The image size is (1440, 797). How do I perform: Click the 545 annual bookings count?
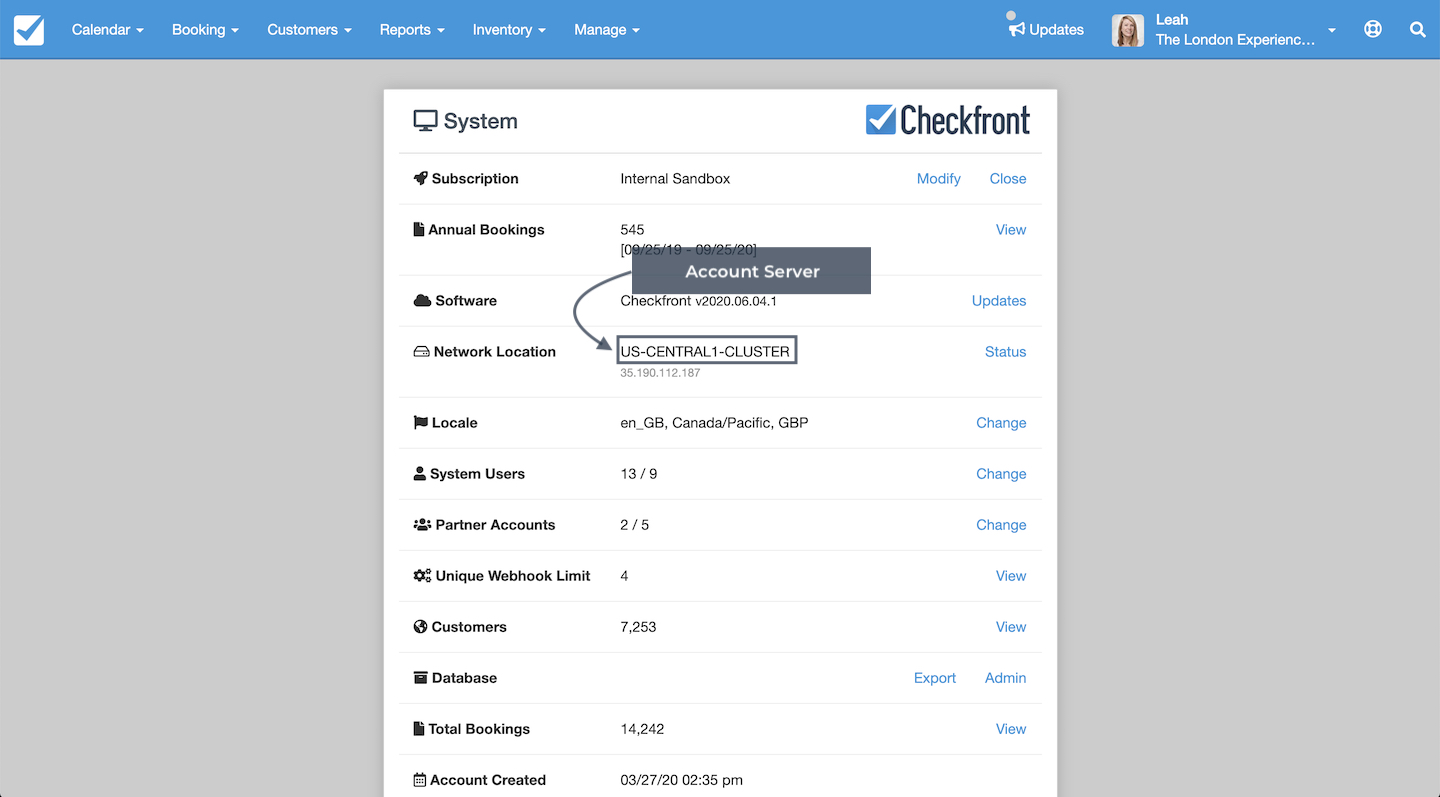coord(632,229)
